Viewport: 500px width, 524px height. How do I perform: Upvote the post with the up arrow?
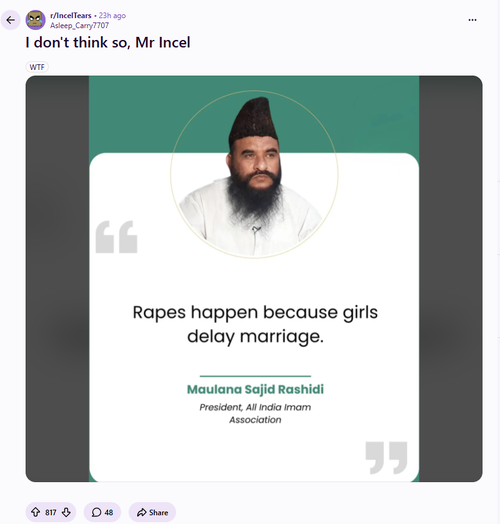point(35,512)
